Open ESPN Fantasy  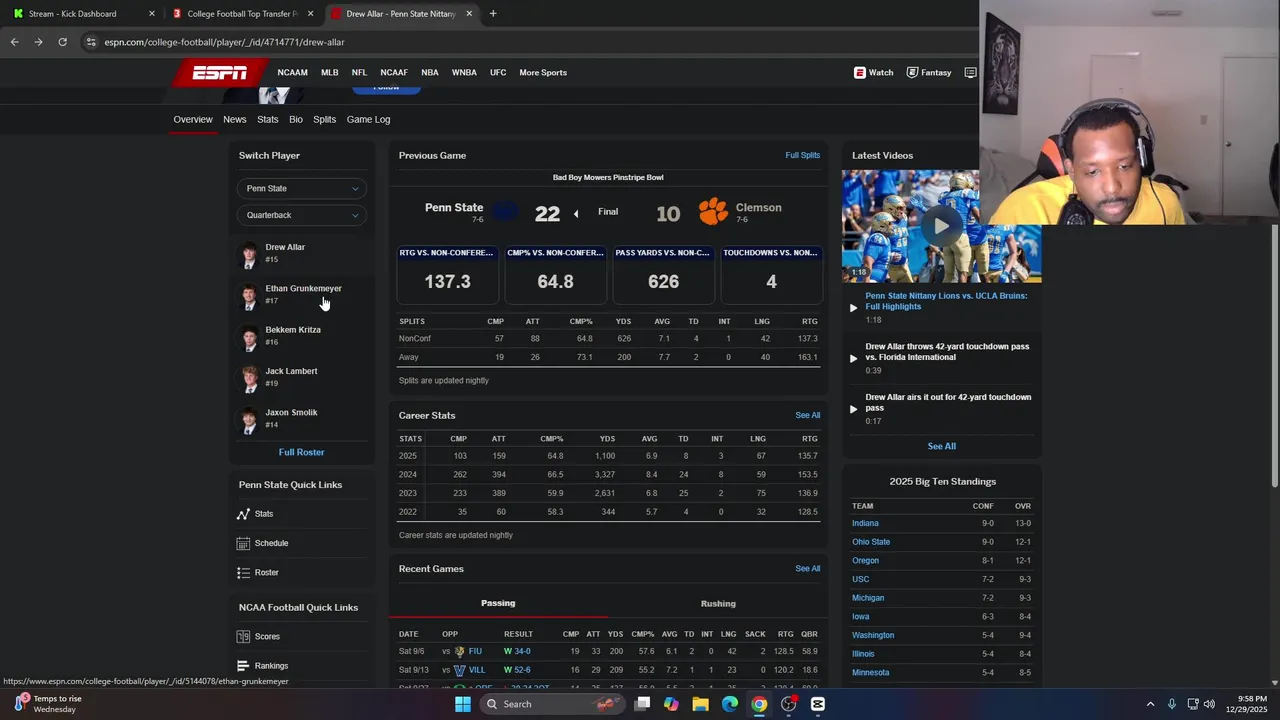pos(929,72)
